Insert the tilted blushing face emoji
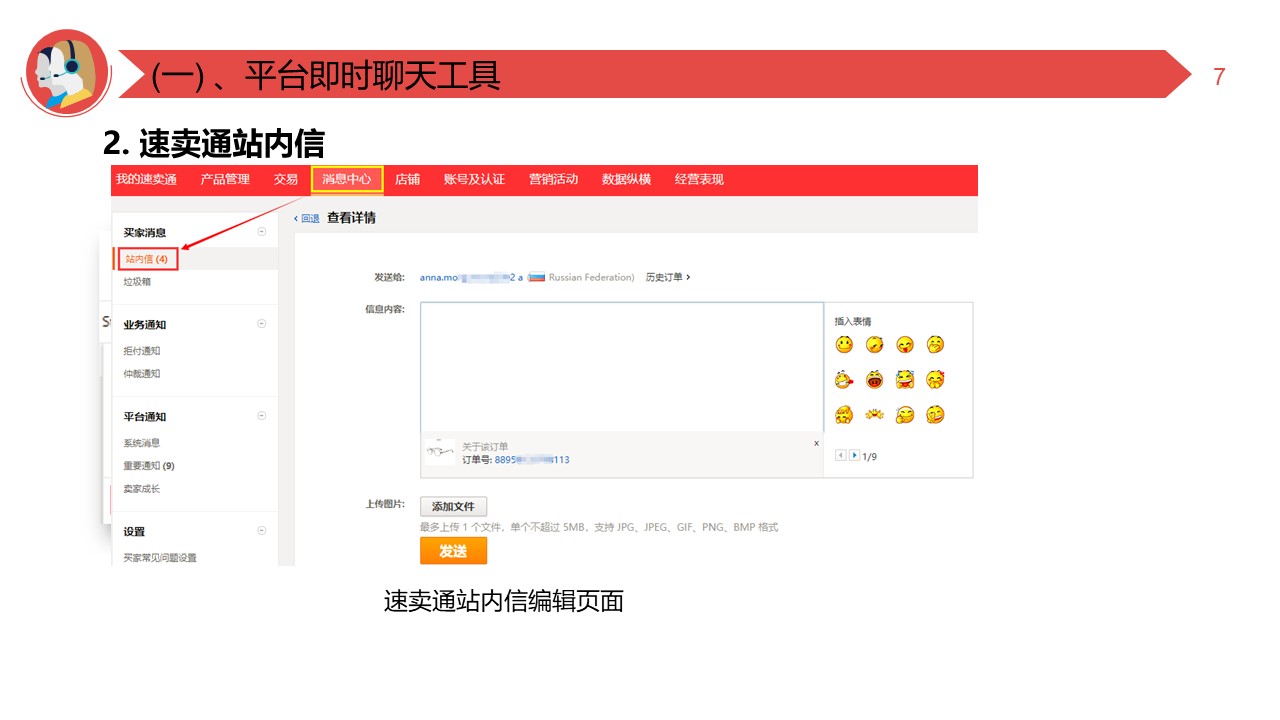Image resolution: width=1280 pixels, height=720 pixels. [875, 345]
